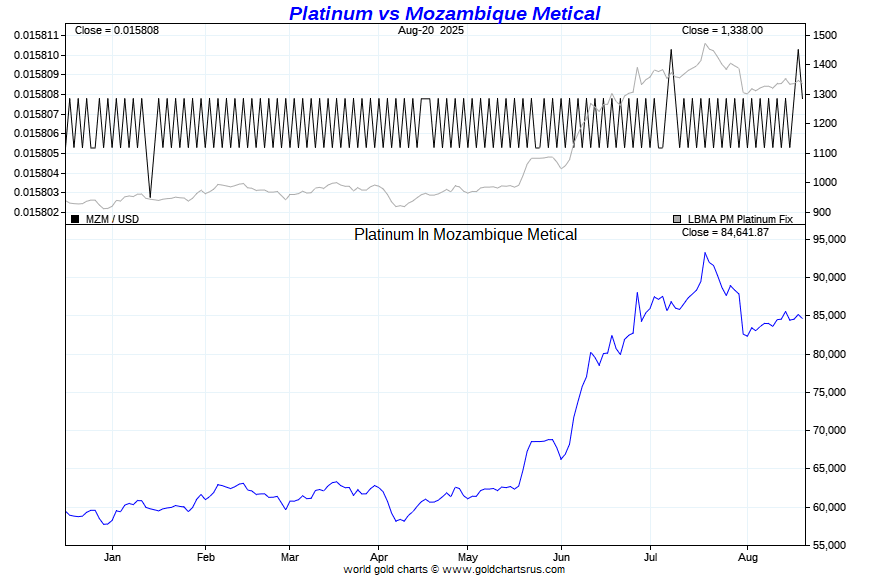Click the 0.015804 left axis value
The image size is (890, 575).
[x=36, y=173]
